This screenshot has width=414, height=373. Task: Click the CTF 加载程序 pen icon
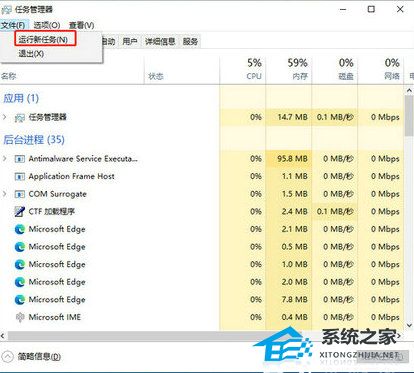20,211
